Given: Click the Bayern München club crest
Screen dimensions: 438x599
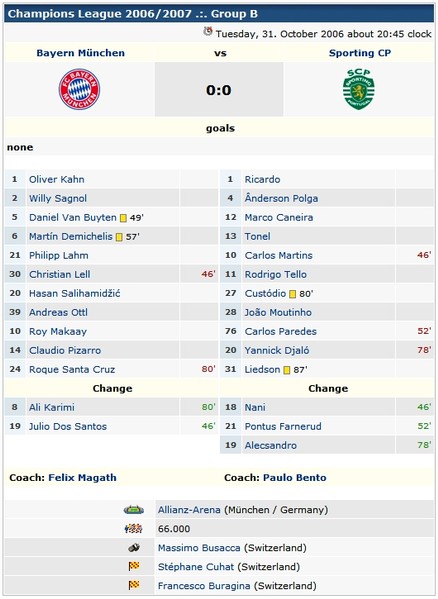Looking at the screenshot, I should [79, 89].
